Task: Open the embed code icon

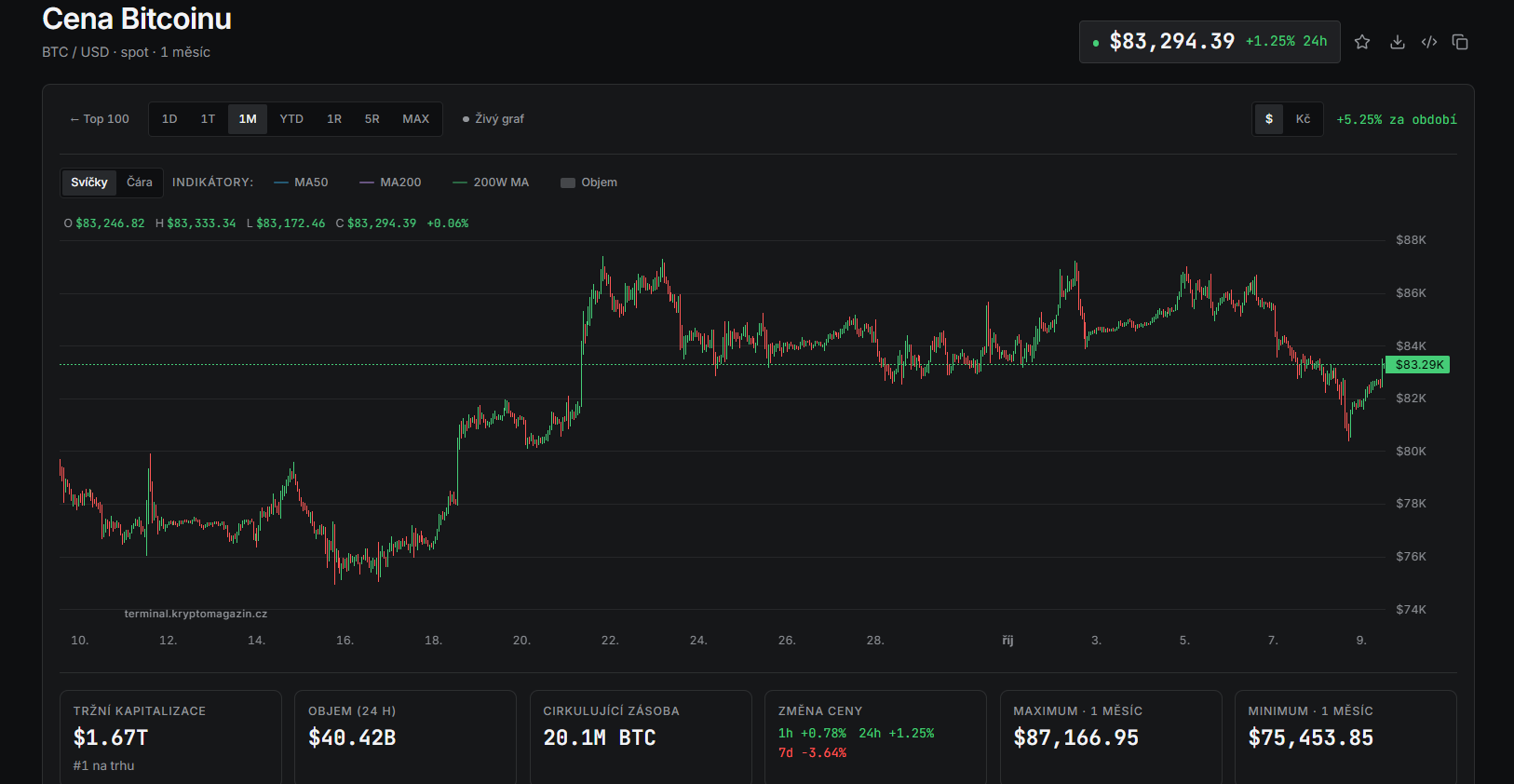Action: coord(1429,42)
